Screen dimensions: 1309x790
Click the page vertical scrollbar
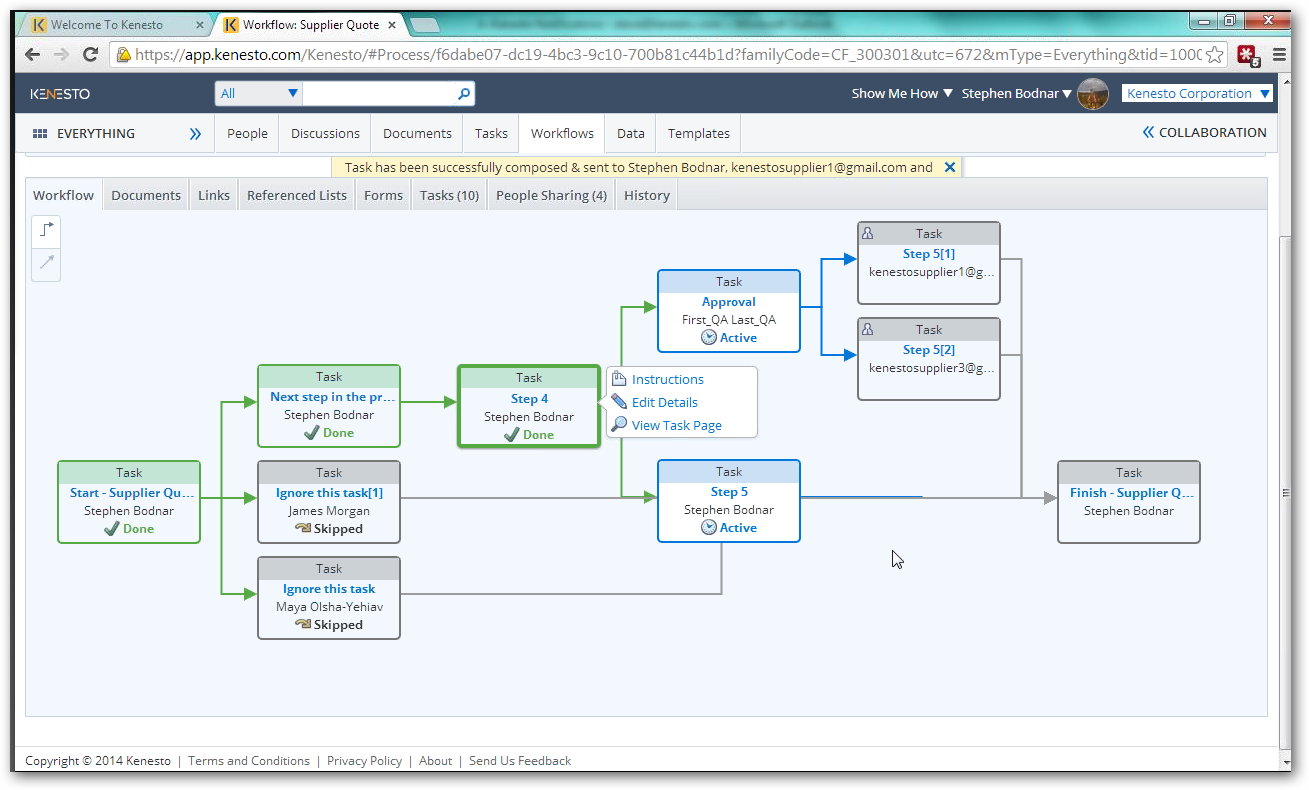tap(1285, 492)
